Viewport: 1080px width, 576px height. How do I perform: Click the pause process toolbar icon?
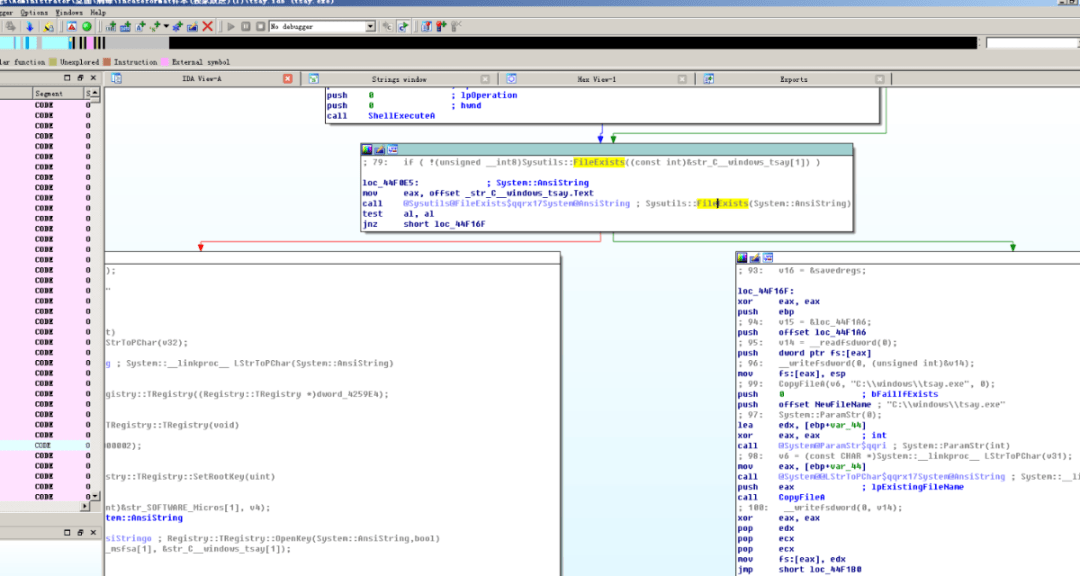[246, 26]
